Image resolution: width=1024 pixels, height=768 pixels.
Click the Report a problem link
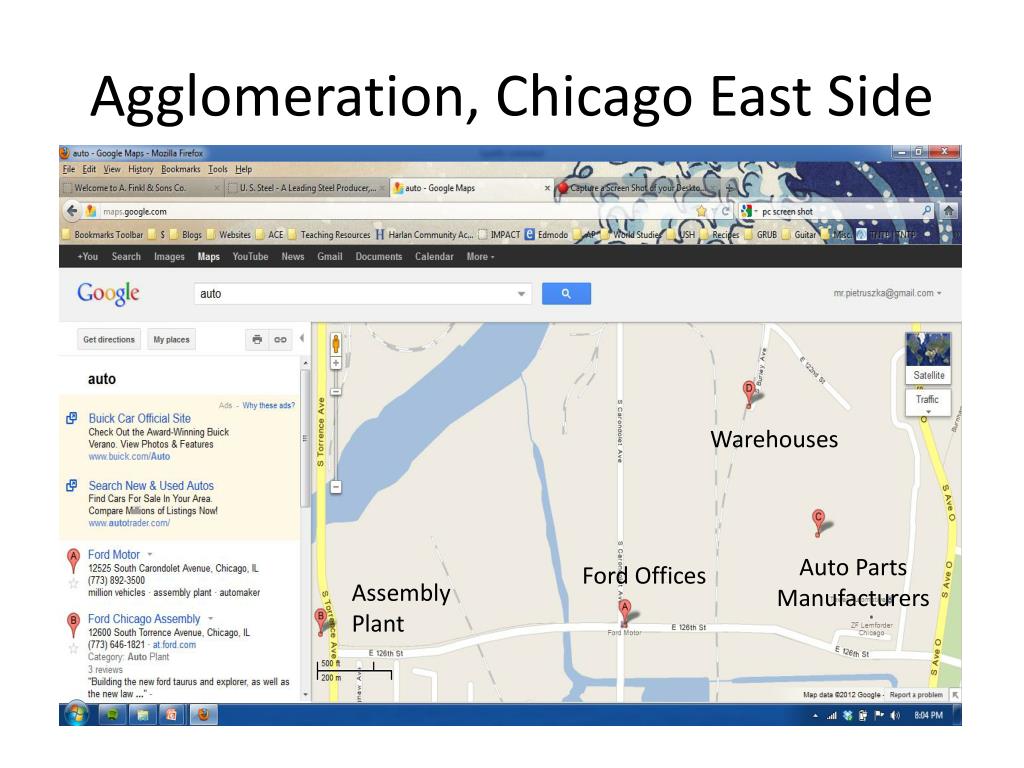click(x=916, y=695)
